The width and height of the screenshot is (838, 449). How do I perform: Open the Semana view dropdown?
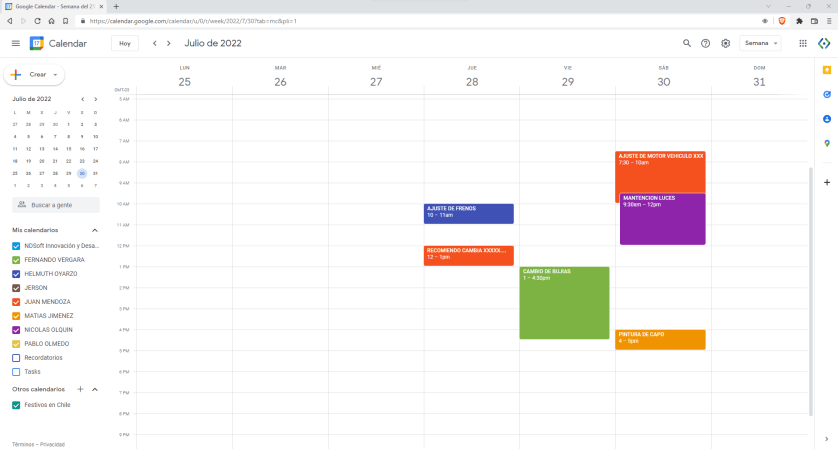[x=761, y=43]
